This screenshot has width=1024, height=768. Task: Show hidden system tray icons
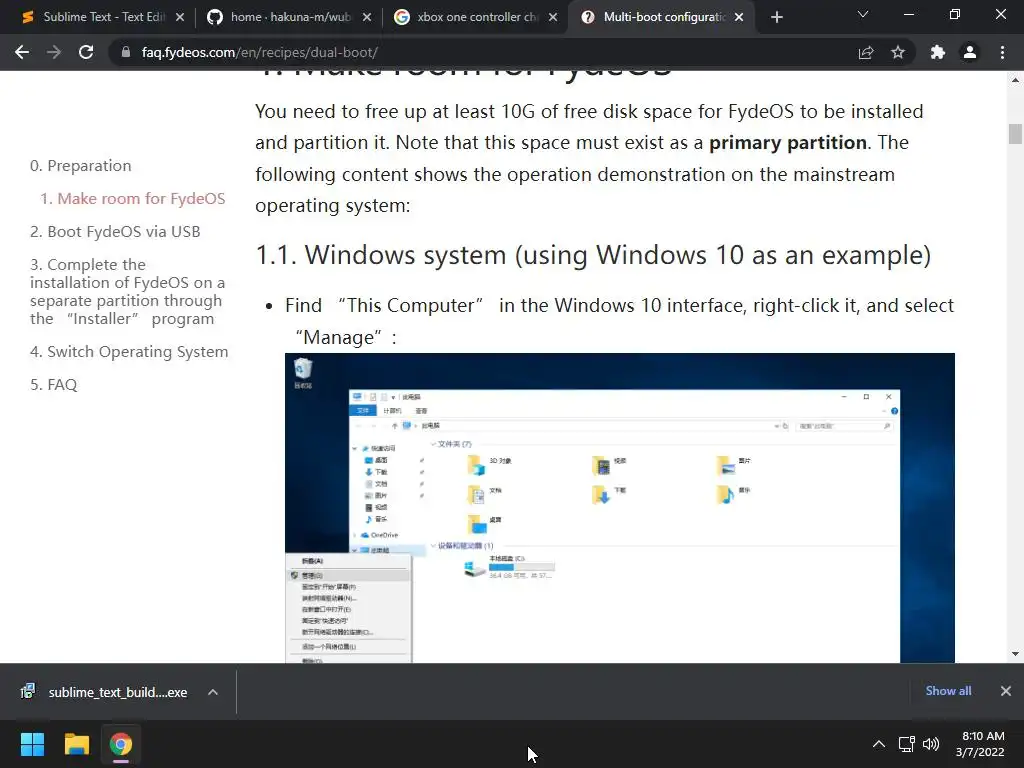click(x=879, y=744)
